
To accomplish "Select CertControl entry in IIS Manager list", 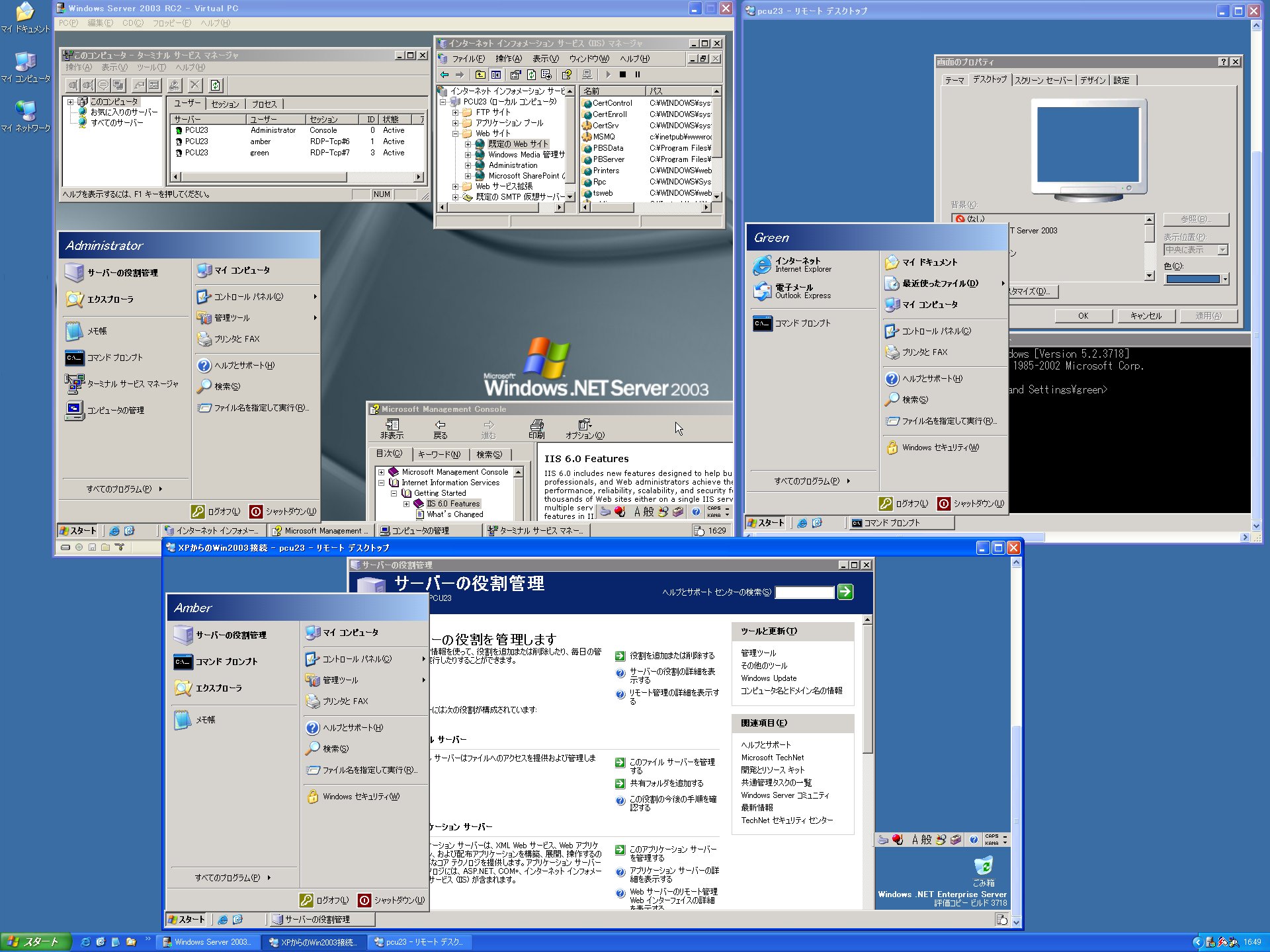I will point(613,103).
